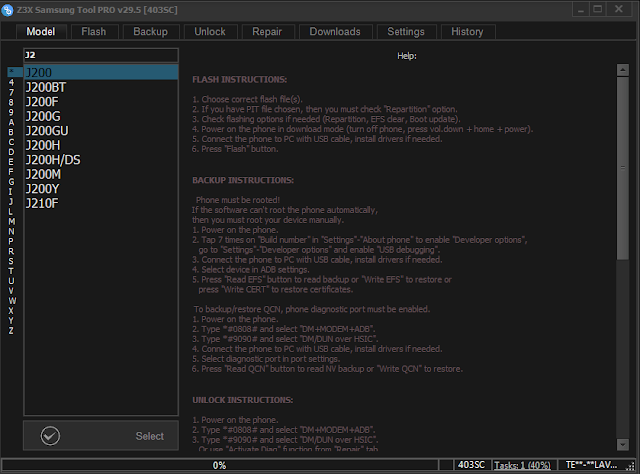Select J200GU in the model list
The height and width of the screenshot is (474, 640).
pyautogui.click(x=101, y=131)
